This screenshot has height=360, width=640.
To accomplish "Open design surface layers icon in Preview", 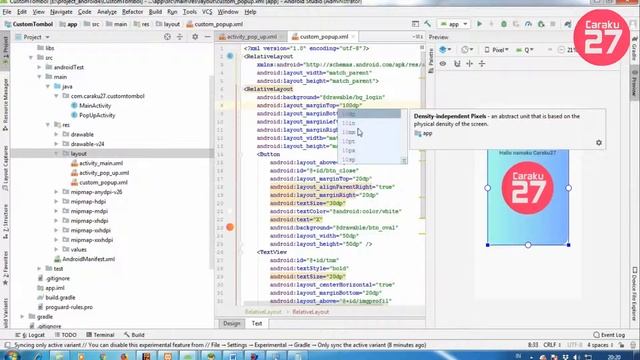I will click(x=445, y=50).
